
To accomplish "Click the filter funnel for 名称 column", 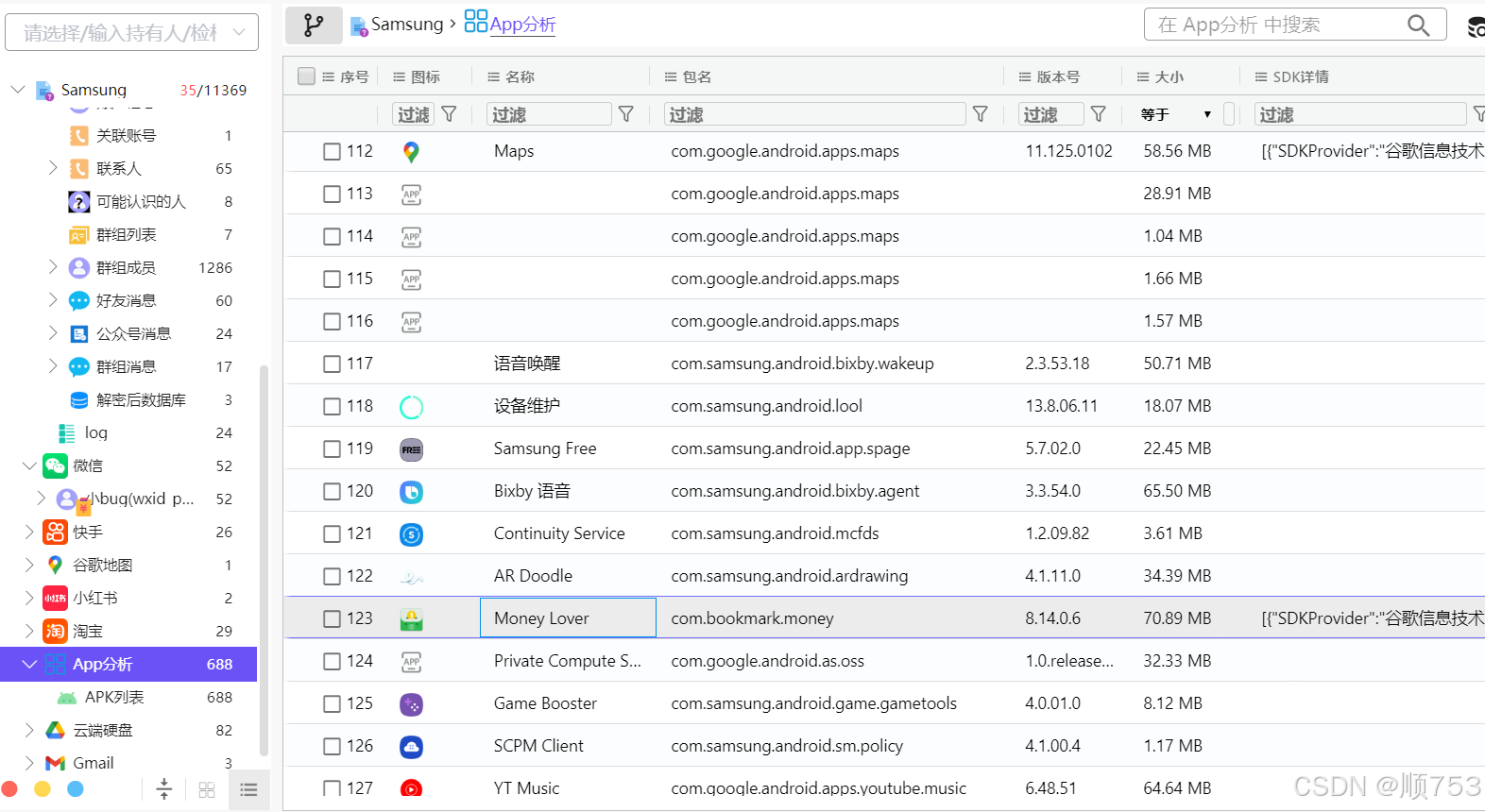I will point(626,114).
